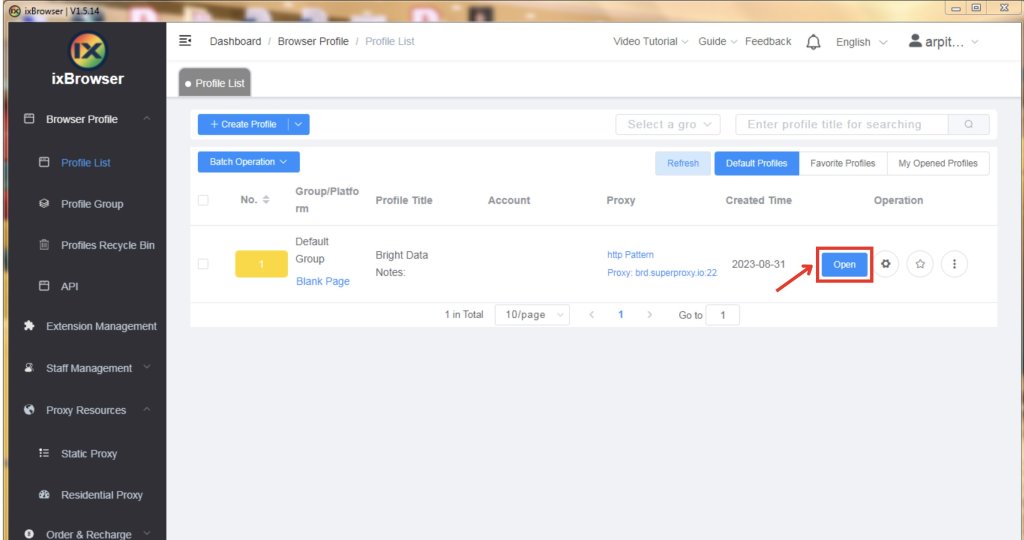Open profile settings gear icon
The height and width of the screenshot is (540, 1024).
pos(885,264)
